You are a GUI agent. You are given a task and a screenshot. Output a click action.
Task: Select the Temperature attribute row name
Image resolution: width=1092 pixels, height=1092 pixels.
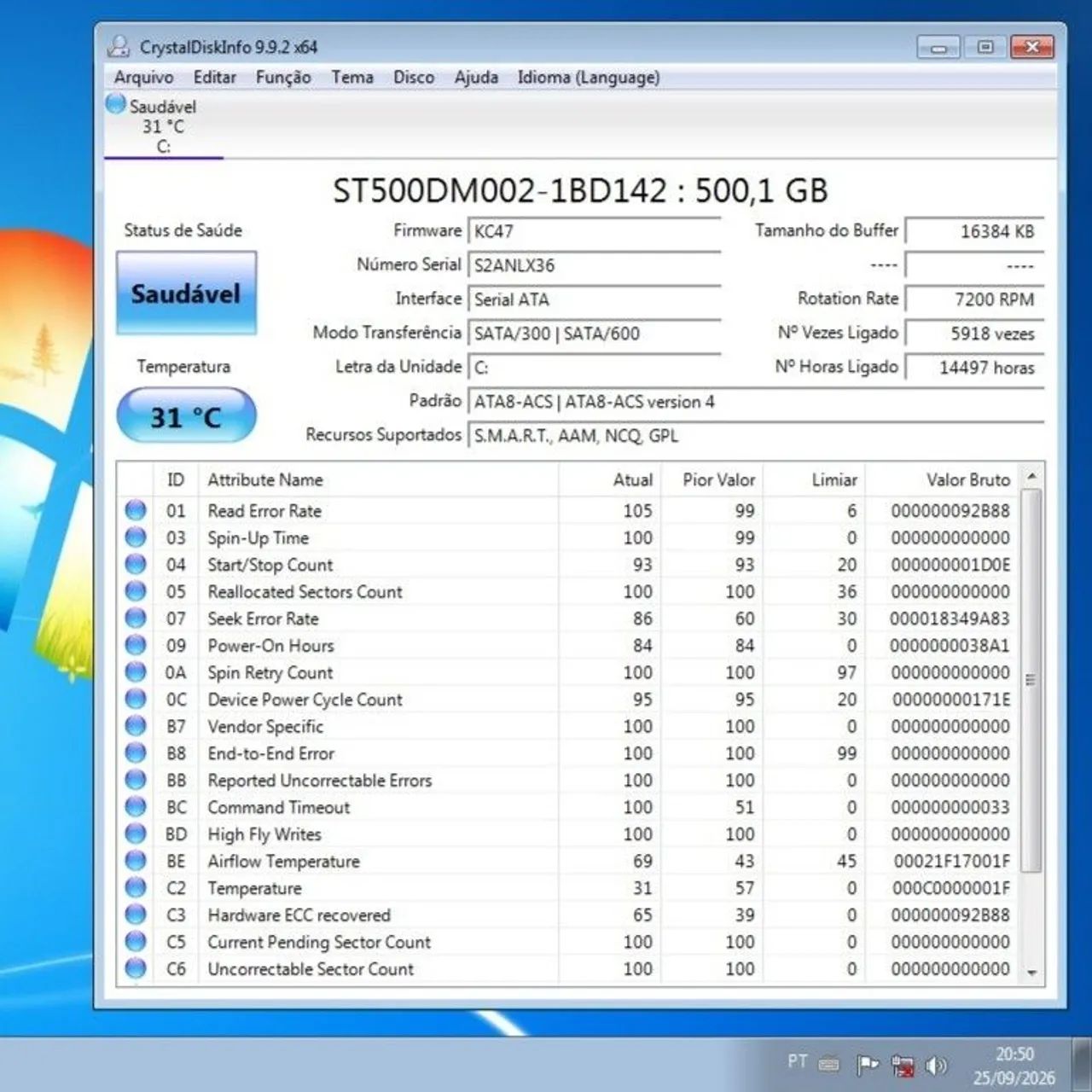click(x=254, y=888)
